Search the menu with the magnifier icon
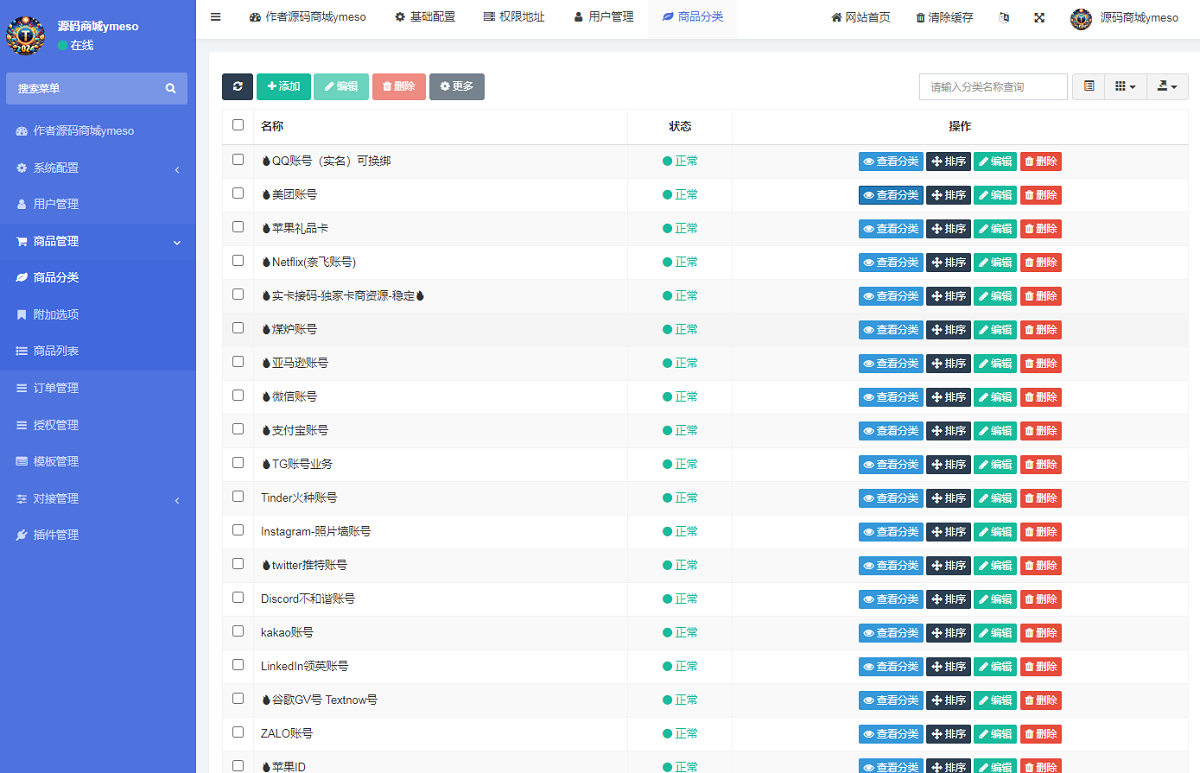 click(x=170, y=89)
